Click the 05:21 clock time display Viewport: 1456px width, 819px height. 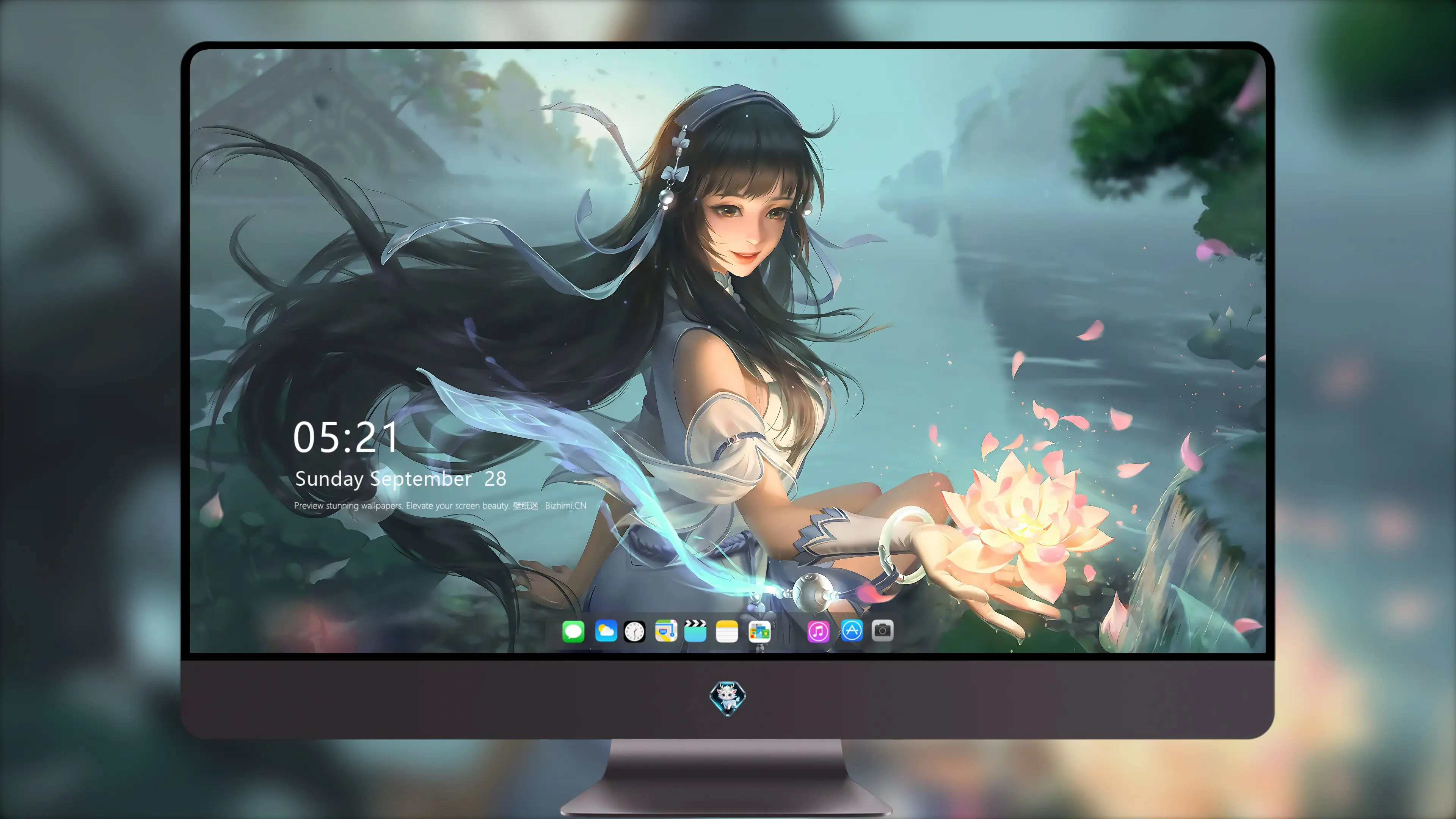(x=345, y=438)
